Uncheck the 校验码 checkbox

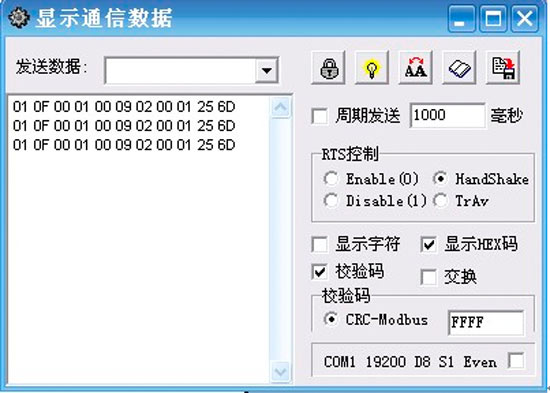320,272
